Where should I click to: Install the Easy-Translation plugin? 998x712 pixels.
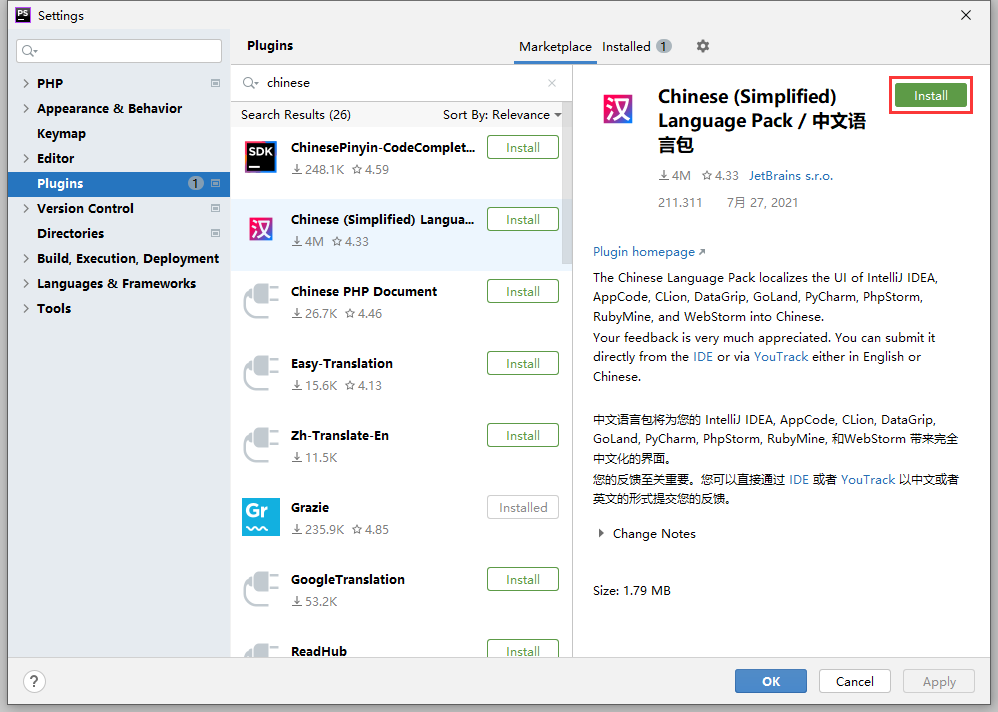click(523, 363)
